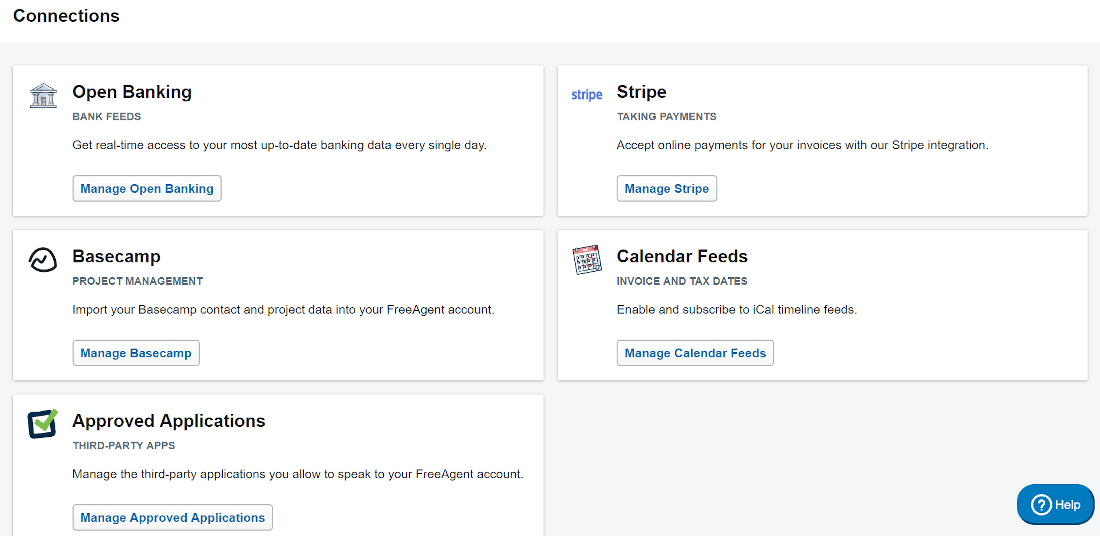Select the Basecamp card title

(116, 257)
